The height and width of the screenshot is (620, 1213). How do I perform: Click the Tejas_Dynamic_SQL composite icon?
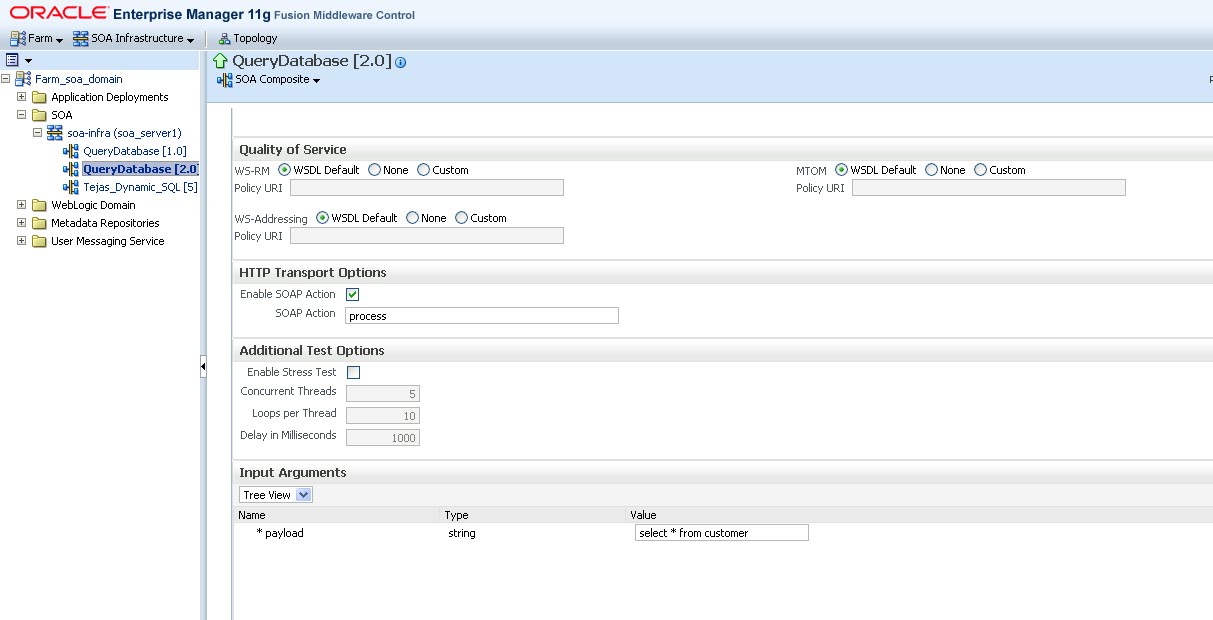point(70,187)
